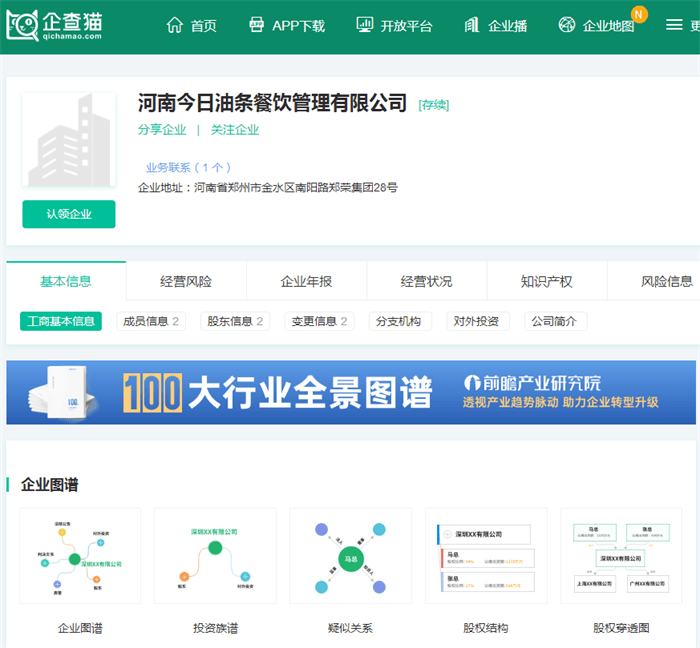The height and width of the screenshot is (648, 700).
Task: Open the 疑似关系 diagram thumbnail
Action: click(350, 556)
